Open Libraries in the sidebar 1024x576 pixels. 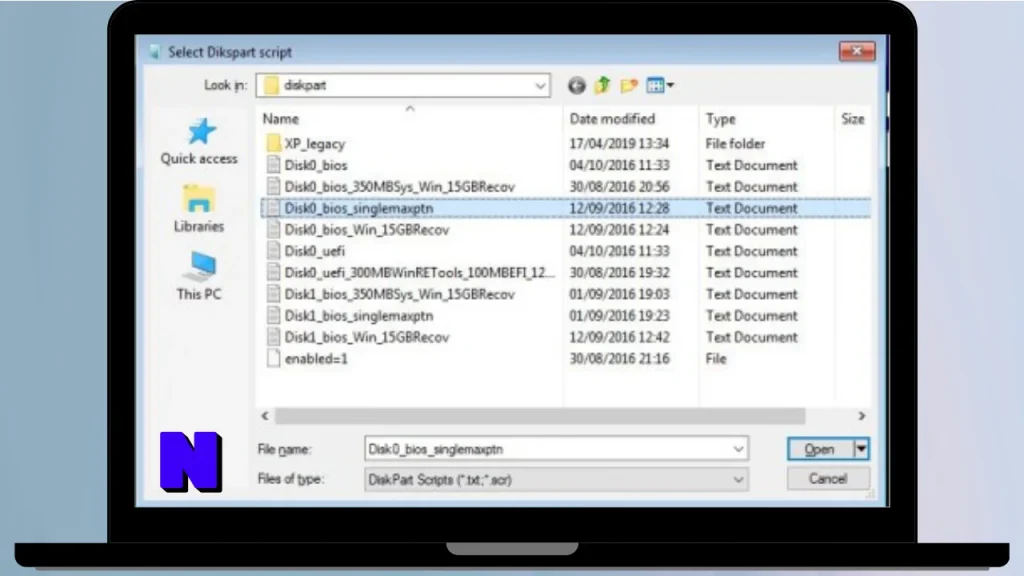point(199,209)
